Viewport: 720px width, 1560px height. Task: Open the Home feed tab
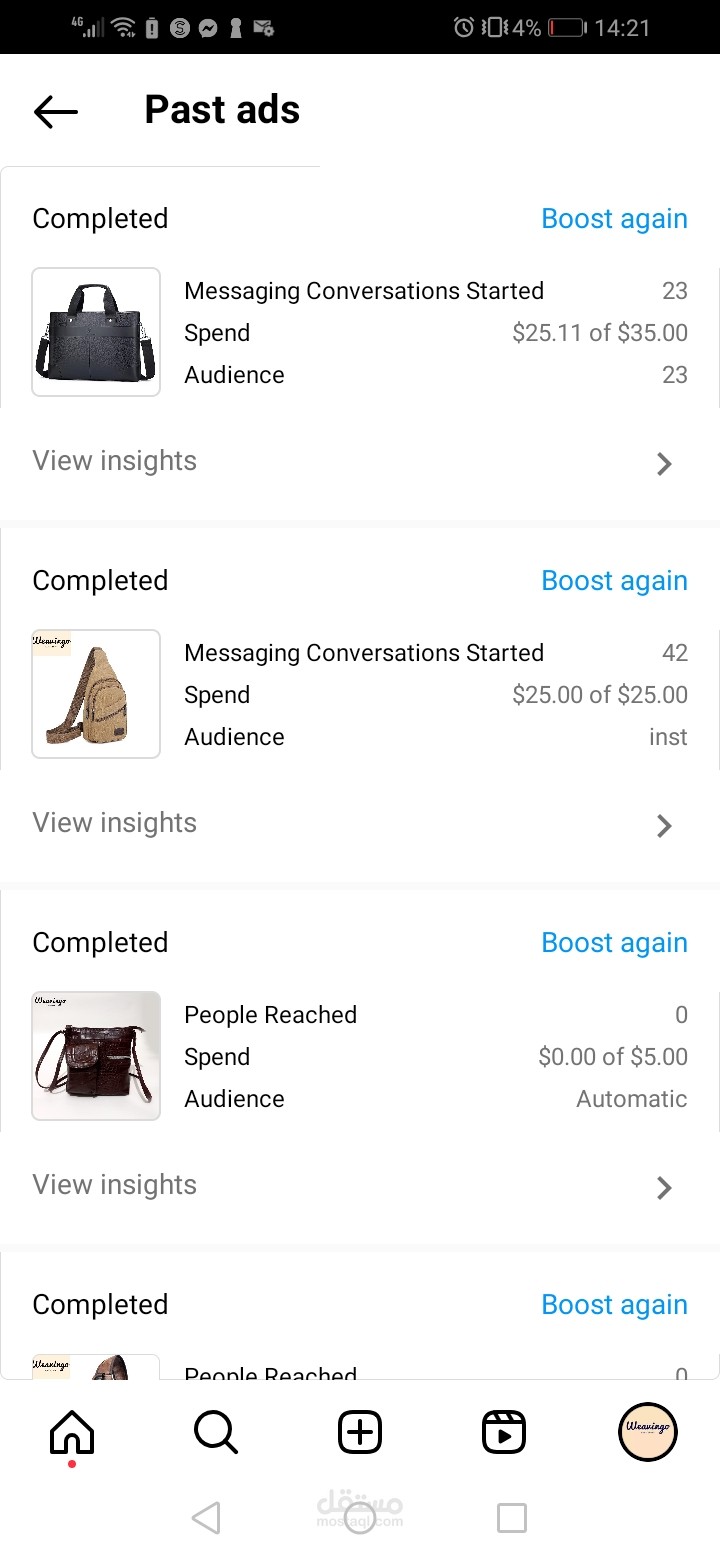pos(72,1433)
